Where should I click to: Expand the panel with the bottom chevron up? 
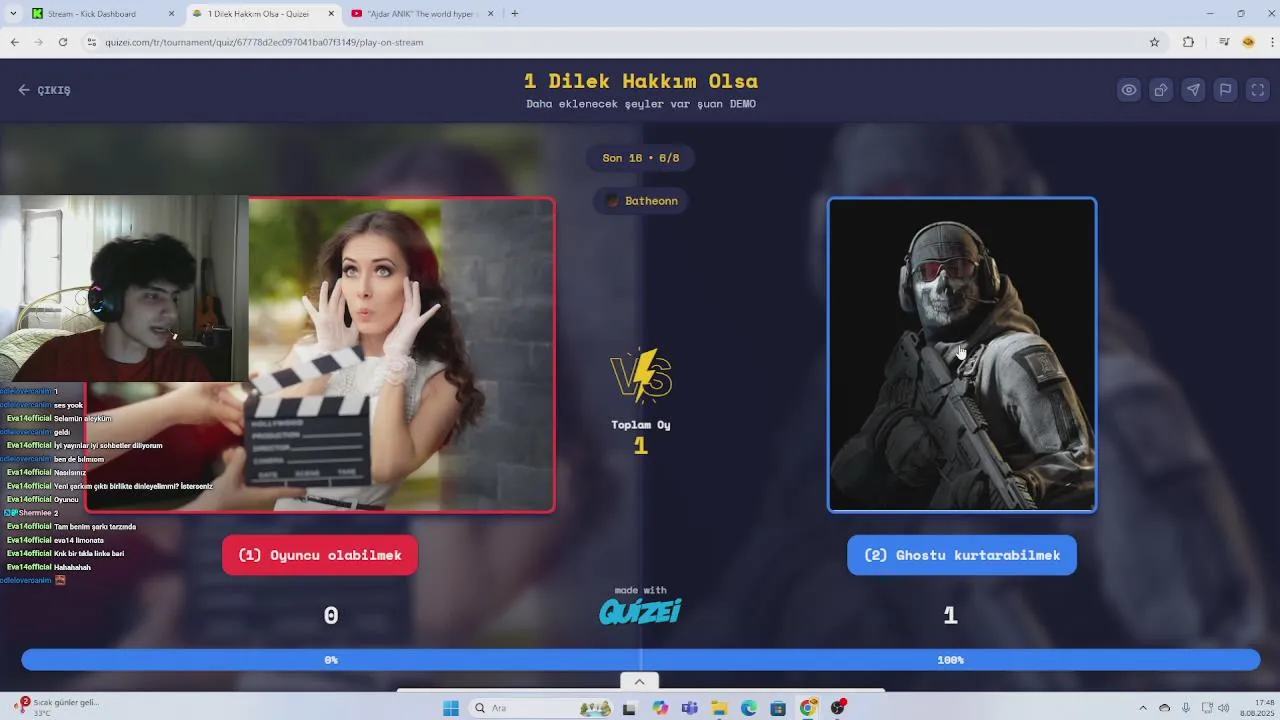coord(639,682)
